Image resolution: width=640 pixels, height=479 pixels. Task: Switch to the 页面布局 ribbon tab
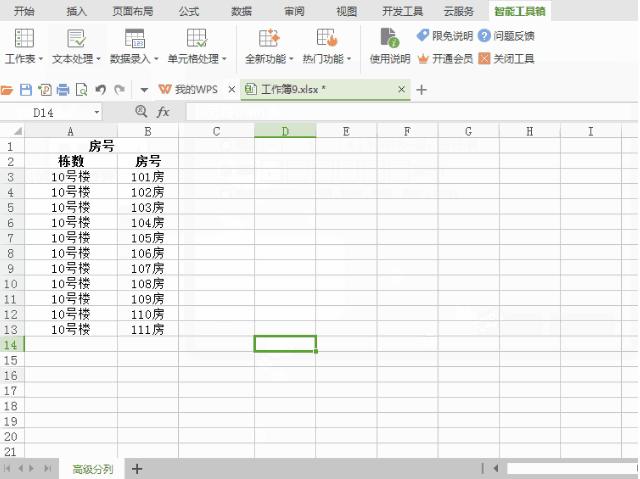133,11
